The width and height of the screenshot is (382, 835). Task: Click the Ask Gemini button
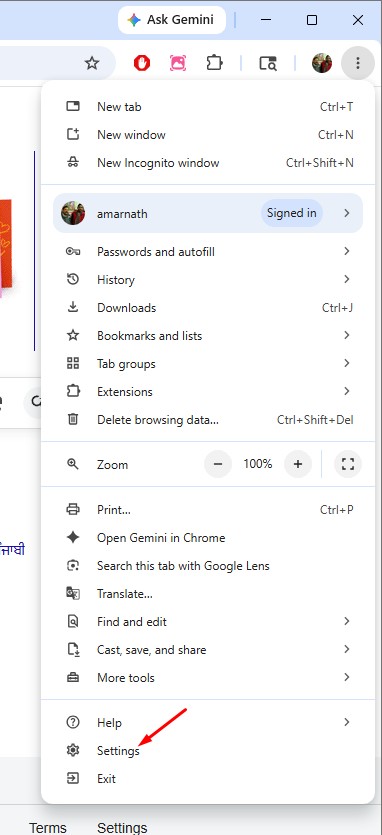point(172,20)
